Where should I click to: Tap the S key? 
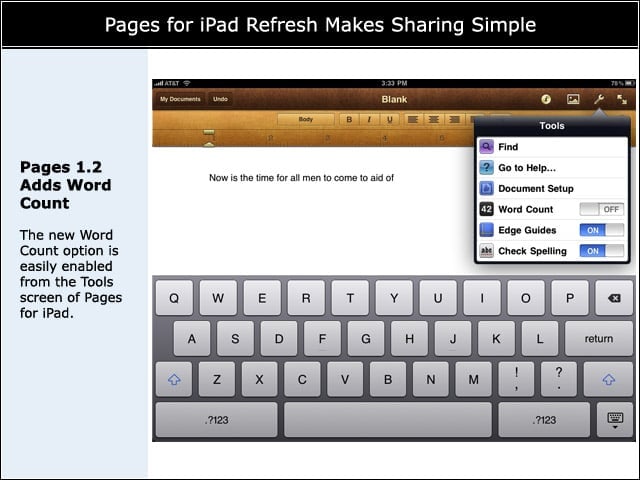tap(235, 338)
